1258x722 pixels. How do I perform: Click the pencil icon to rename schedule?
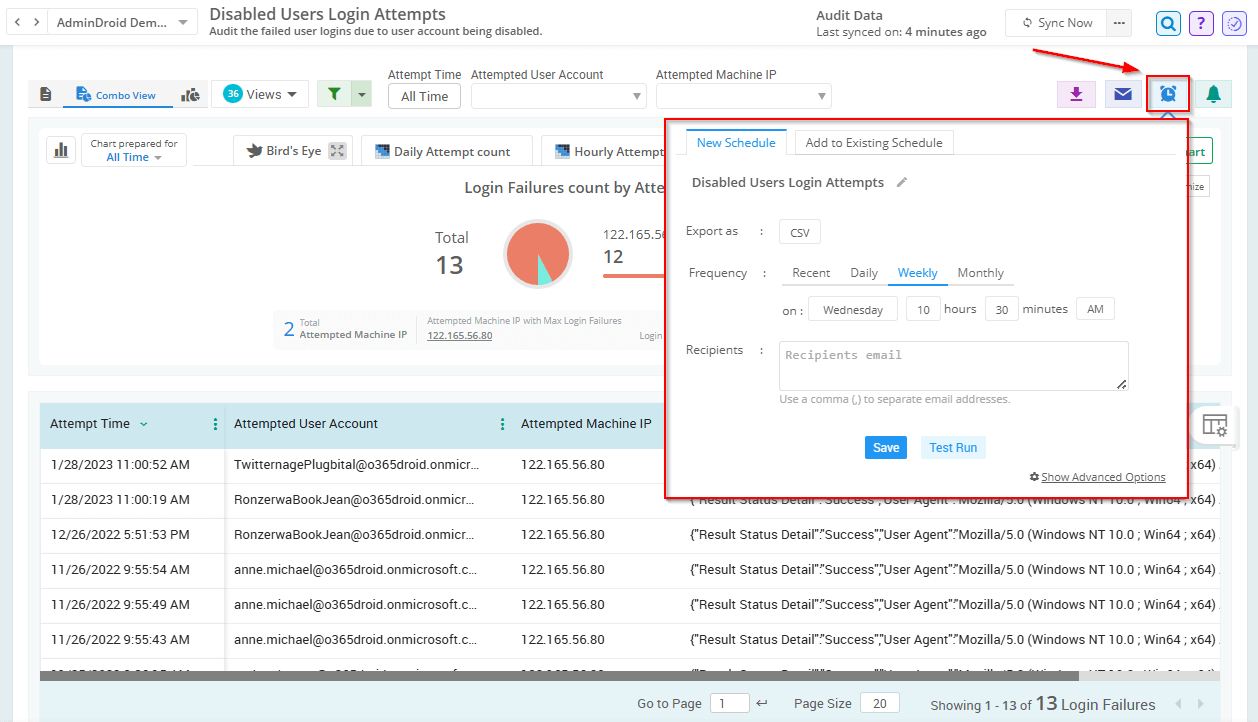[x=901, y=182]
